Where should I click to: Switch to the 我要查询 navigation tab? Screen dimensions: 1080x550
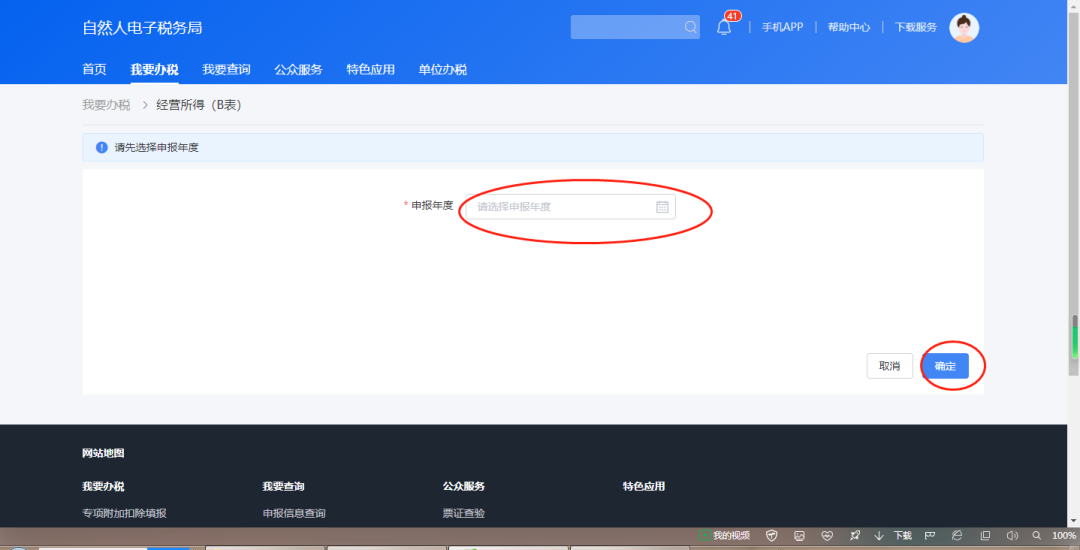click(226, 70)
